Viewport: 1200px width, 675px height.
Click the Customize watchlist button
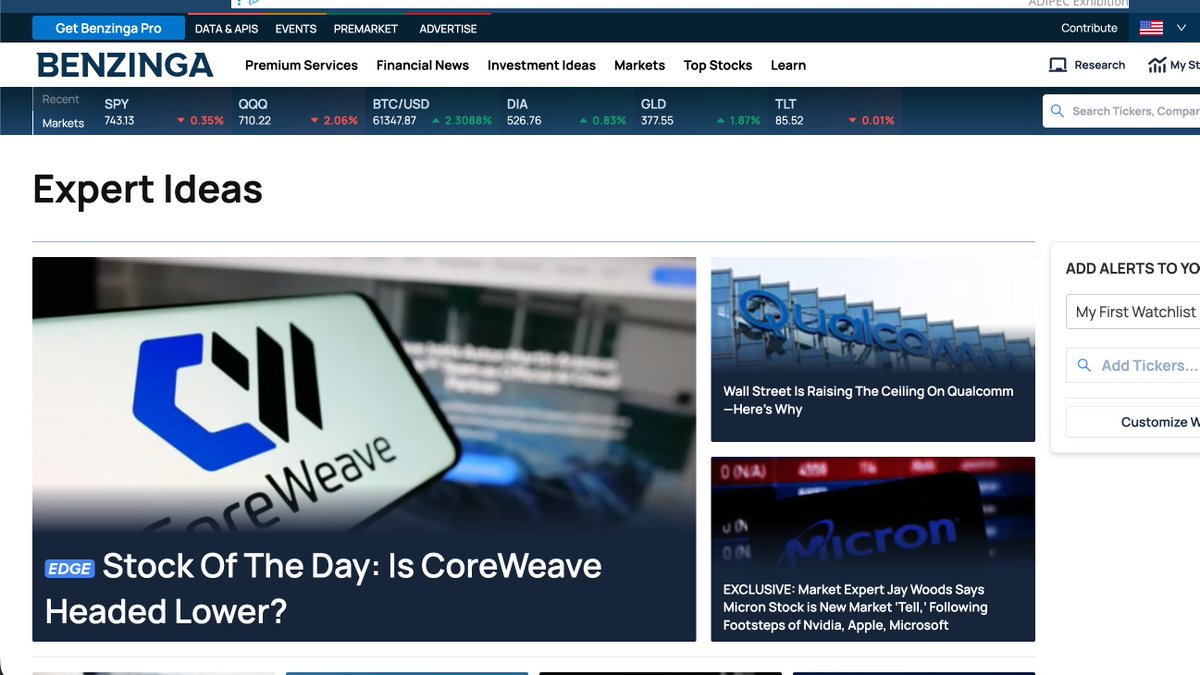1133,422
